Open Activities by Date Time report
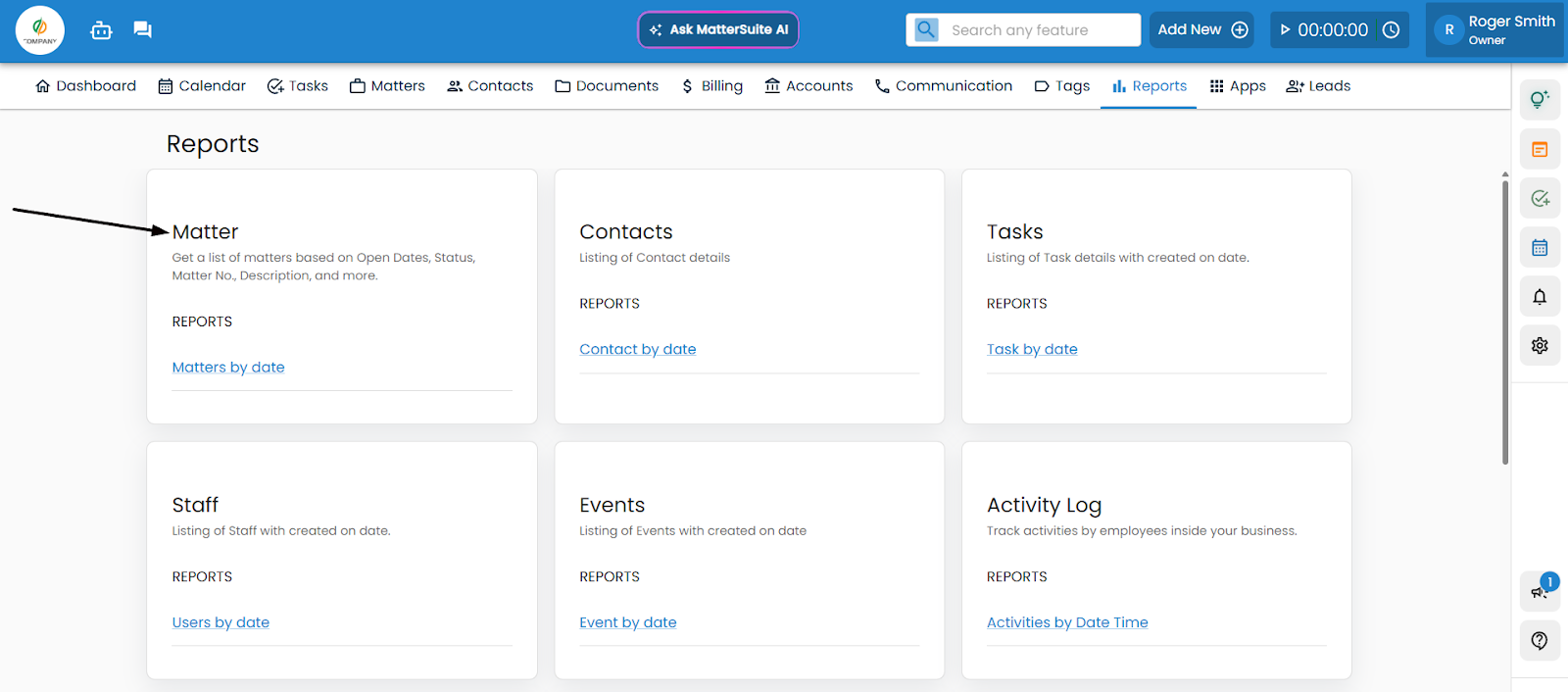Viewport: 1568px width, 692px height. pos(1066,622)
